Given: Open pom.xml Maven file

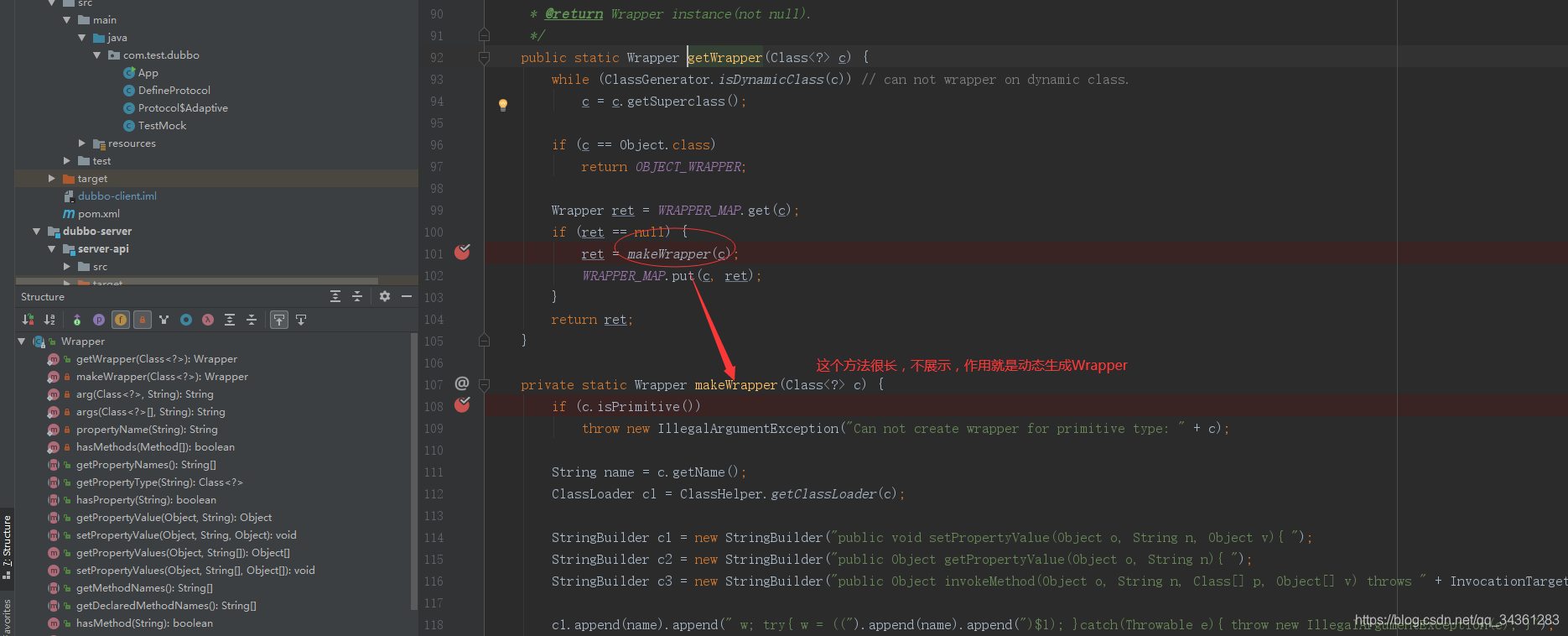Looking at the screenshot, I should click(98, 213).
